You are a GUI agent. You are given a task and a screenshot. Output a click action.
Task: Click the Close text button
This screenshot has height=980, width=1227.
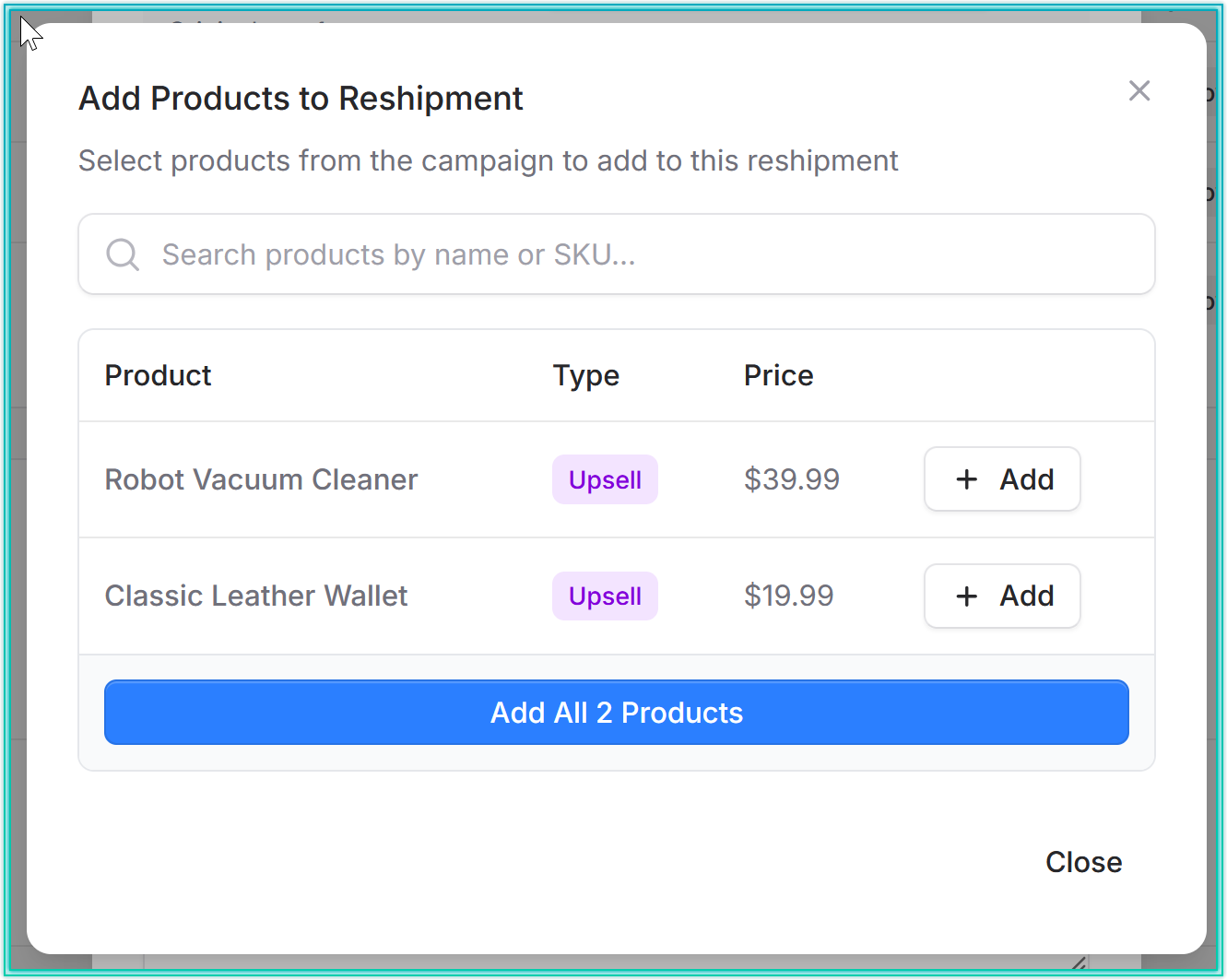pos(1083,862)
